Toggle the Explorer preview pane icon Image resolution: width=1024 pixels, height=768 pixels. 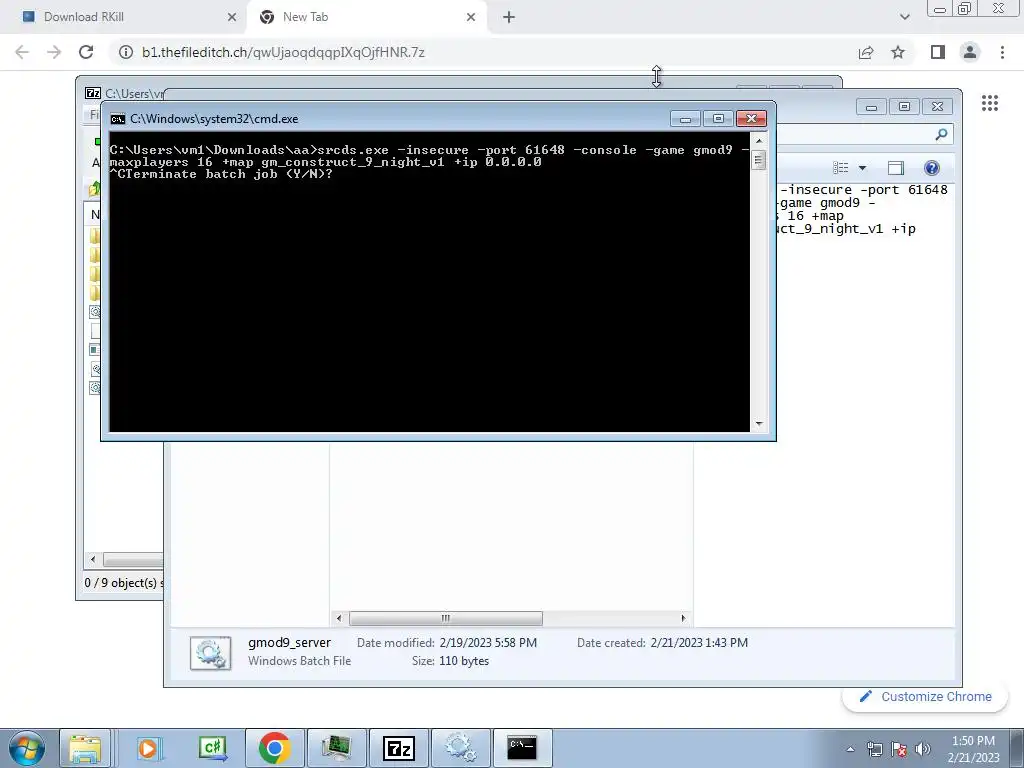[896, 168]
